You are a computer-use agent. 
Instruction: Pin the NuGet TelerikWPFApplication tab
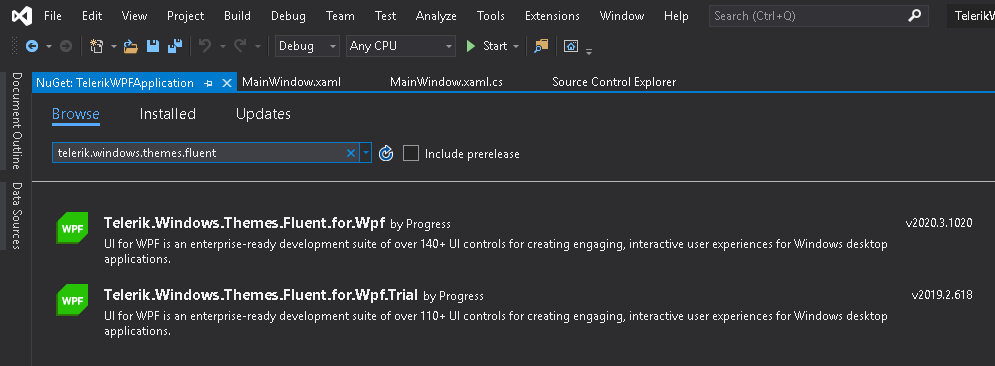click(x=208, y=83)
